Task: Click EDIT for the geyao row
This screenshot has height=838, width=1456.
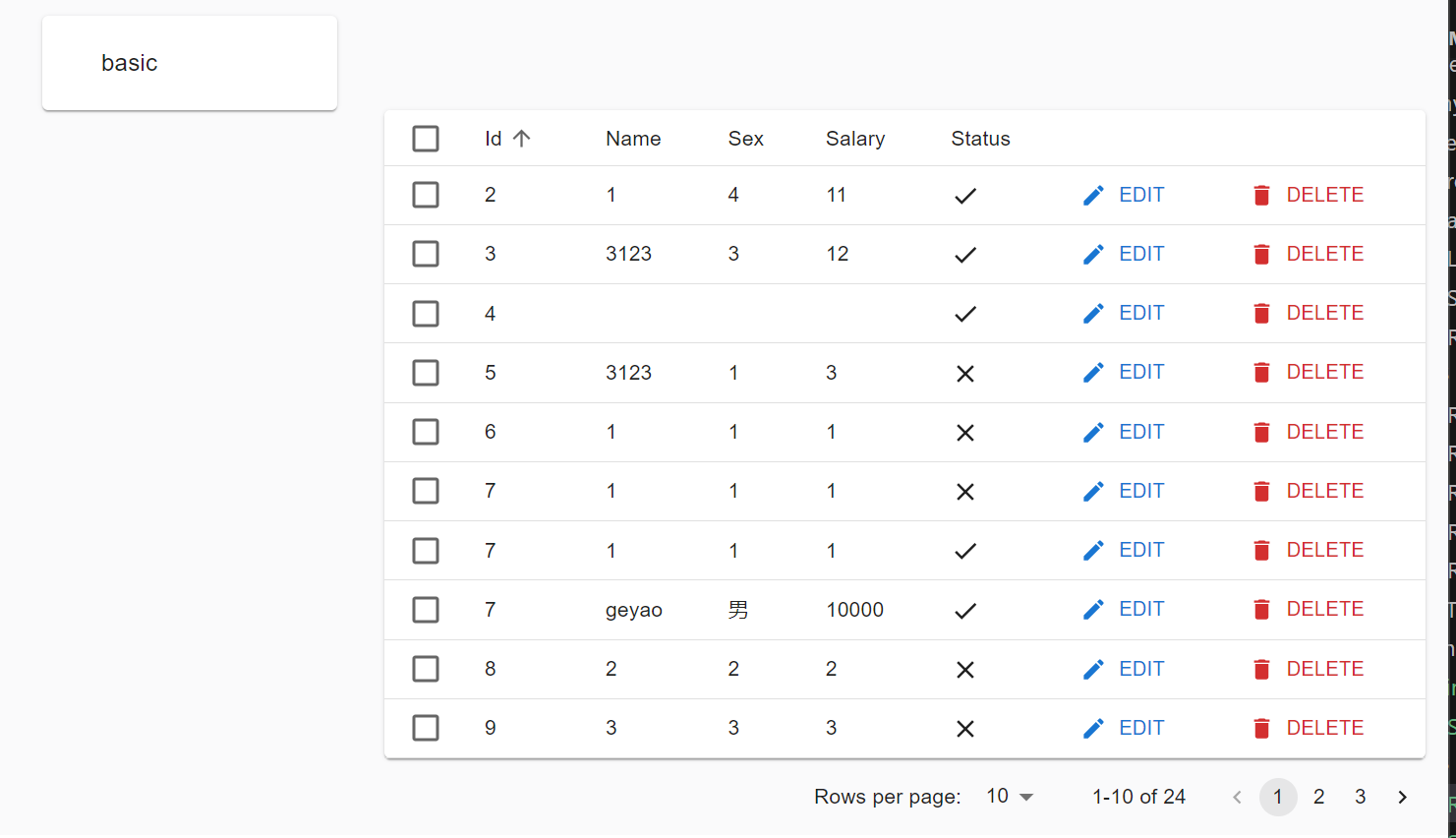Action: click(1124, 610)
